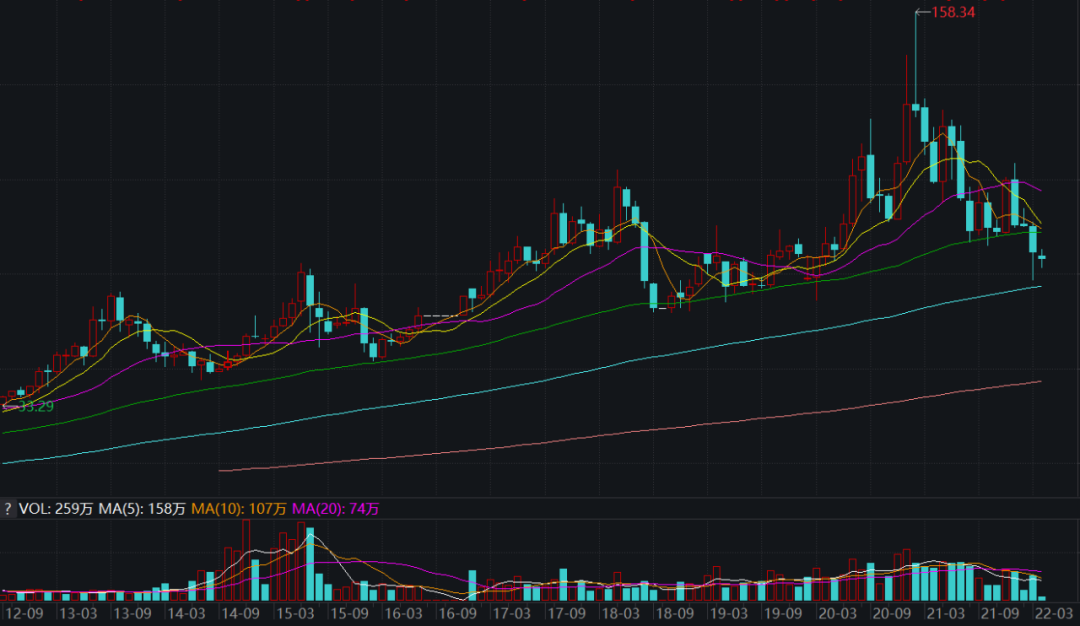
Task: Click the green 33.29 low price label
Action: [x=36, y=406]
